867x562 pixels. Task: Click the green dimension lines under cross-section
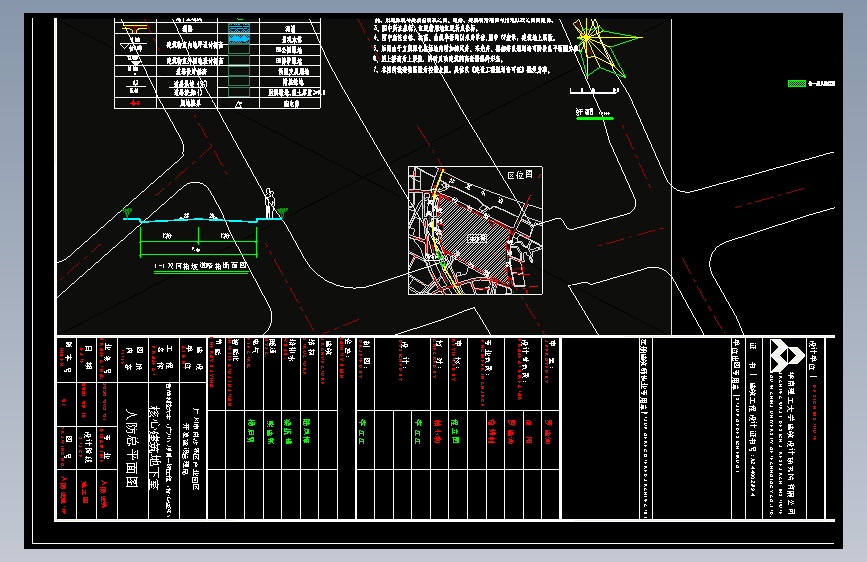pyautogui.click(x=198, y=242)
